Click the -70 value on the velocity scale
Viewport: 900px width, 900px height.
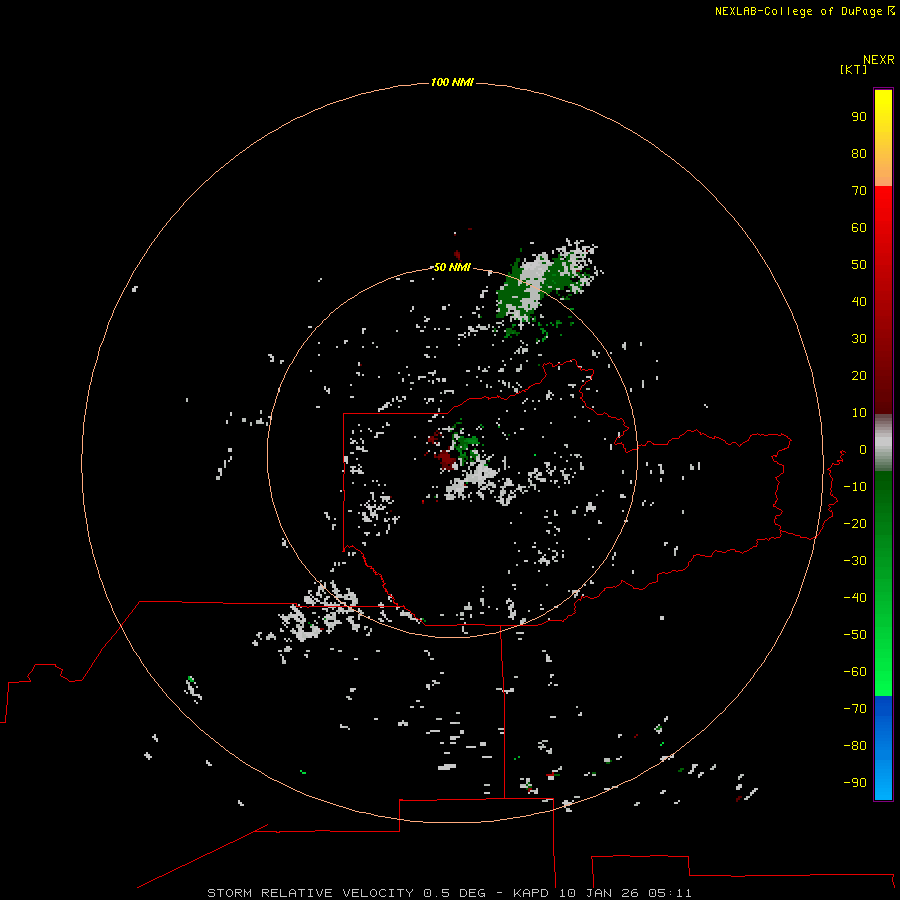(855, 709)
